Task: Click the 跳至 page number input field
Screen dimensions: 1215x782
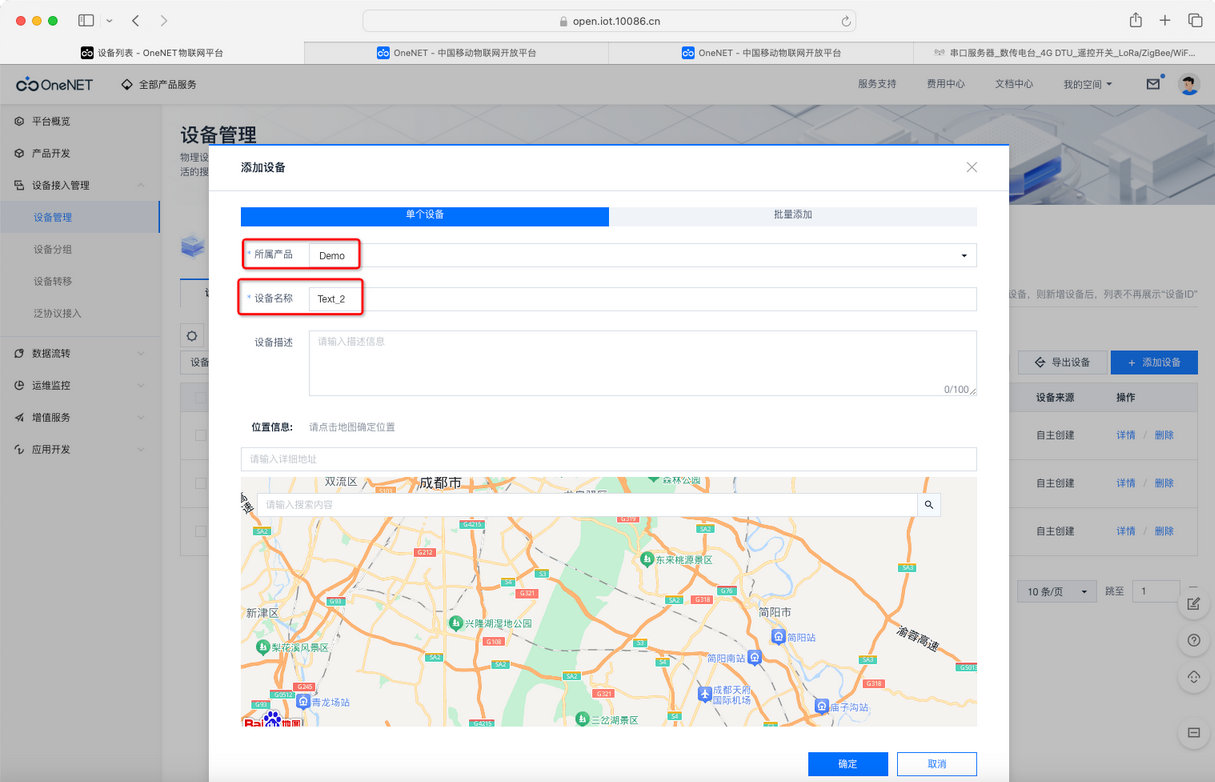Action: [1155, 591]
